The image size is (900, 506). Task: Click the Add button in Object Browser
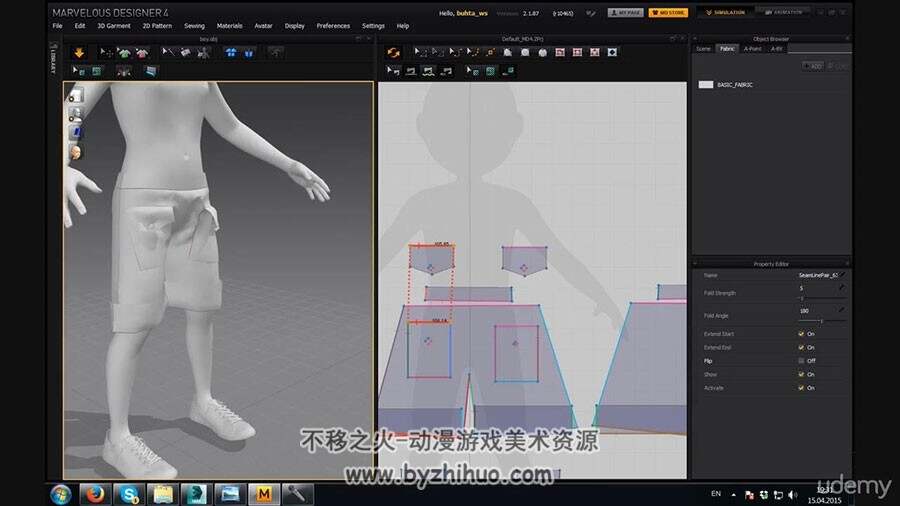[813, 67]
